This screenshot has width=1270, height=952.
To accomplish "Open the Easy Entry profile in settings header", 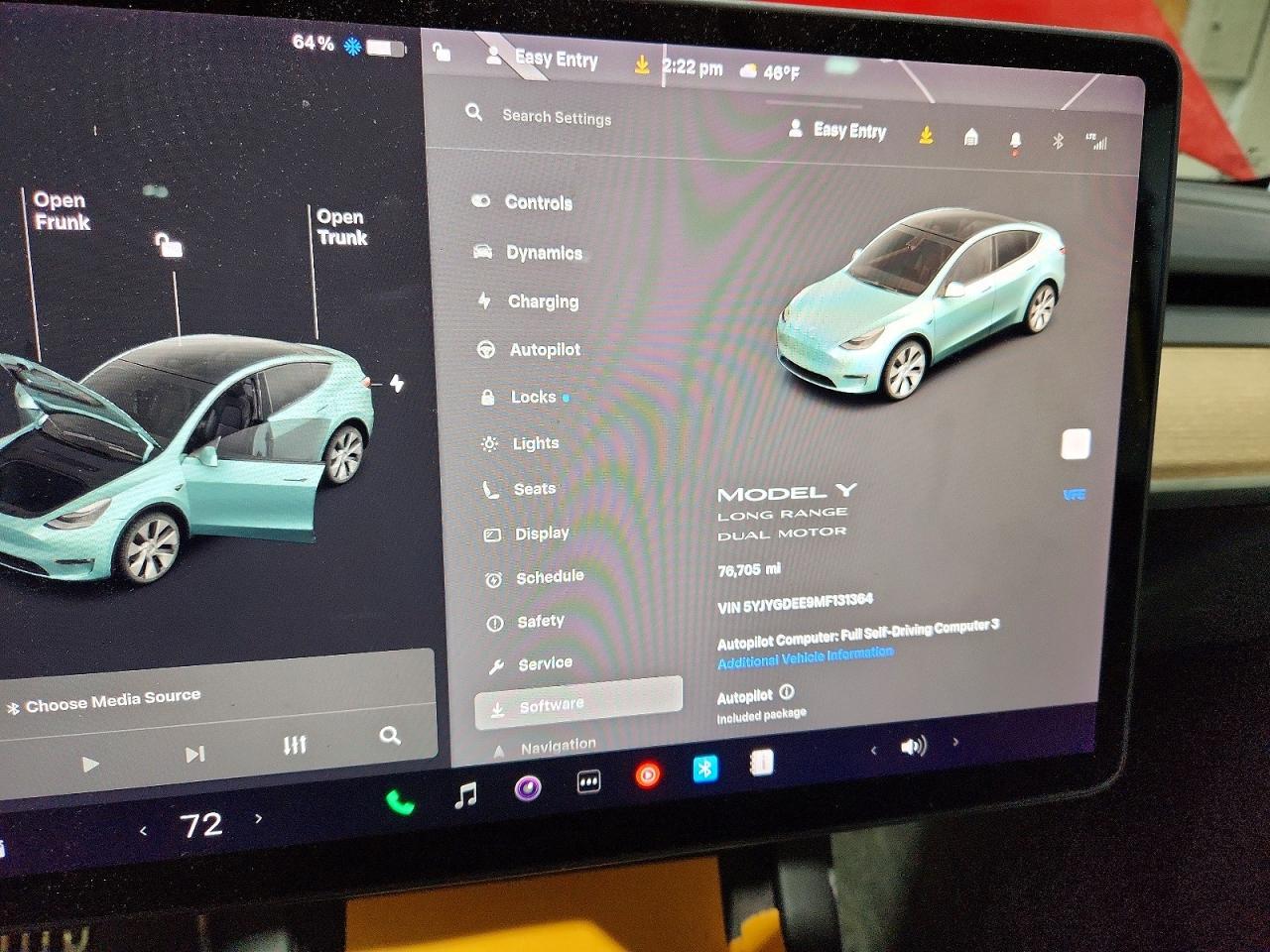I will (838, 130).
